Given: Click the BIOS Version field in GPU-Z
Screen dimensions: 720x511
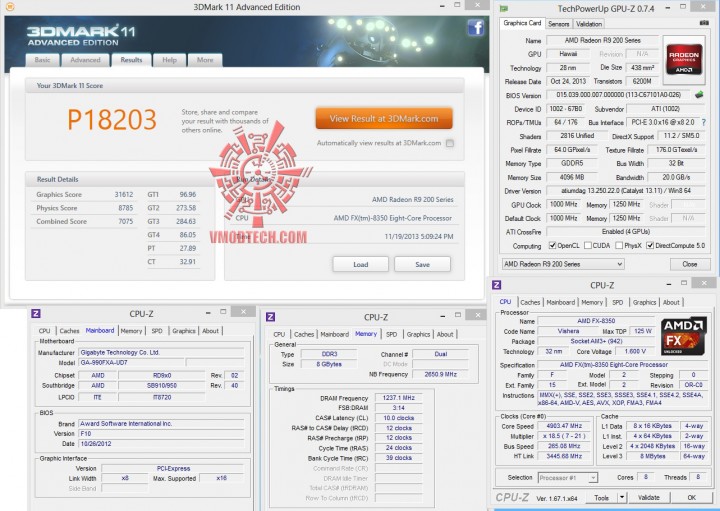Looking at the screenshot, I should pos(618,95).
